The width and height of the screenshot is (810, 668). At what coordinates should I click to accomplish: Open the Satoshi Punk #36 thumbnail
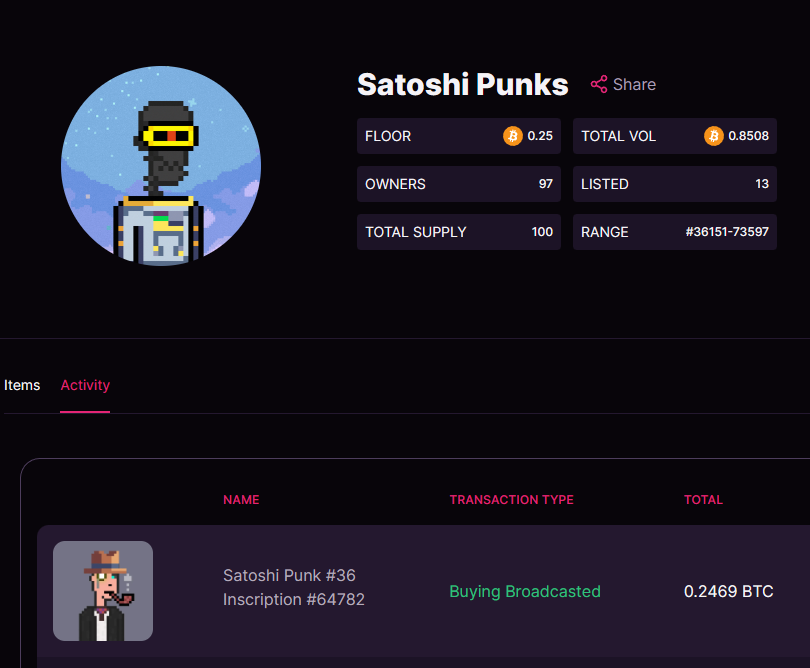click(x=103, y=591)
